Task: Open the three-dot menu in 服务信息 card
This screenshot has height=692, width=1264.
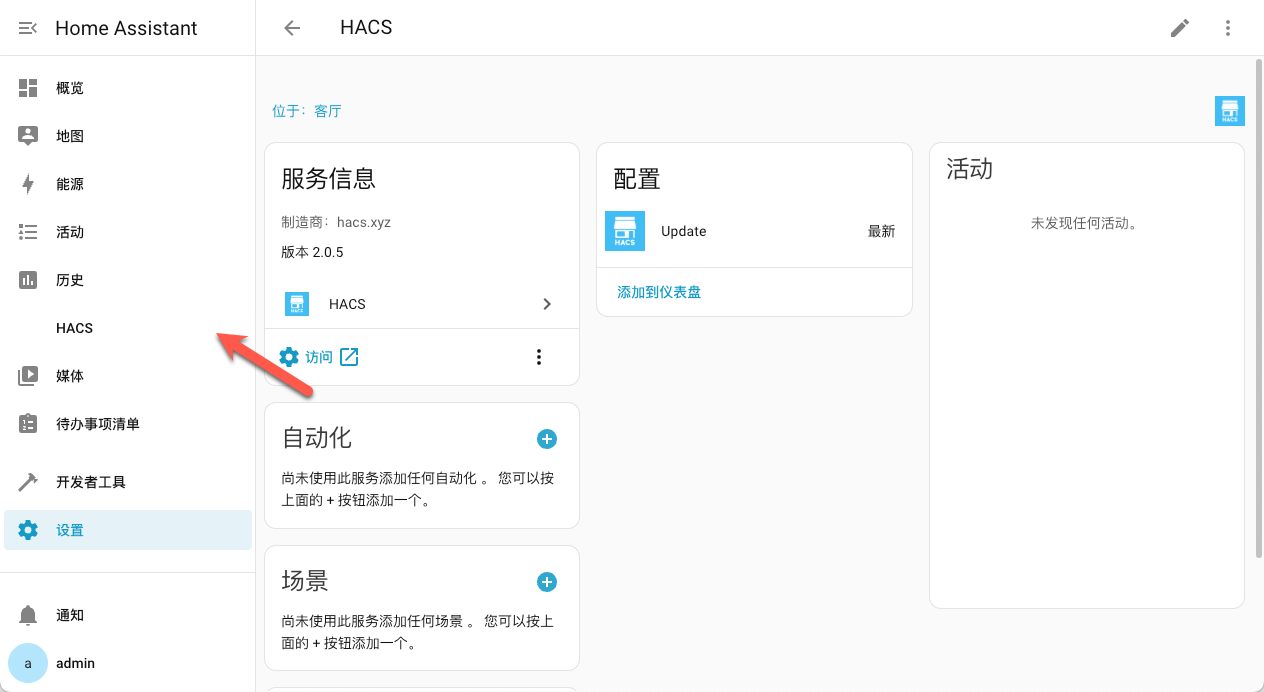Action: (x=539, y=356)
